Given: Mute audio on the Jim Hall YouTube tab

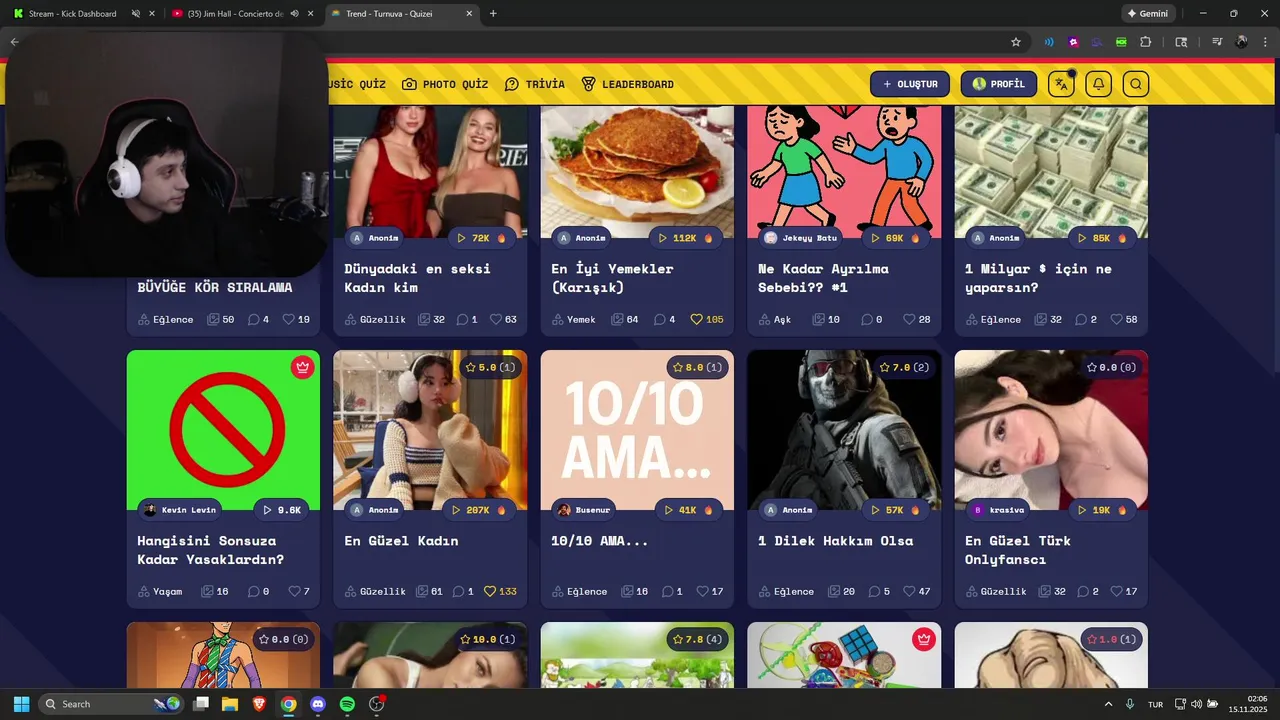Looking at the screenshot, I should 294,13.
